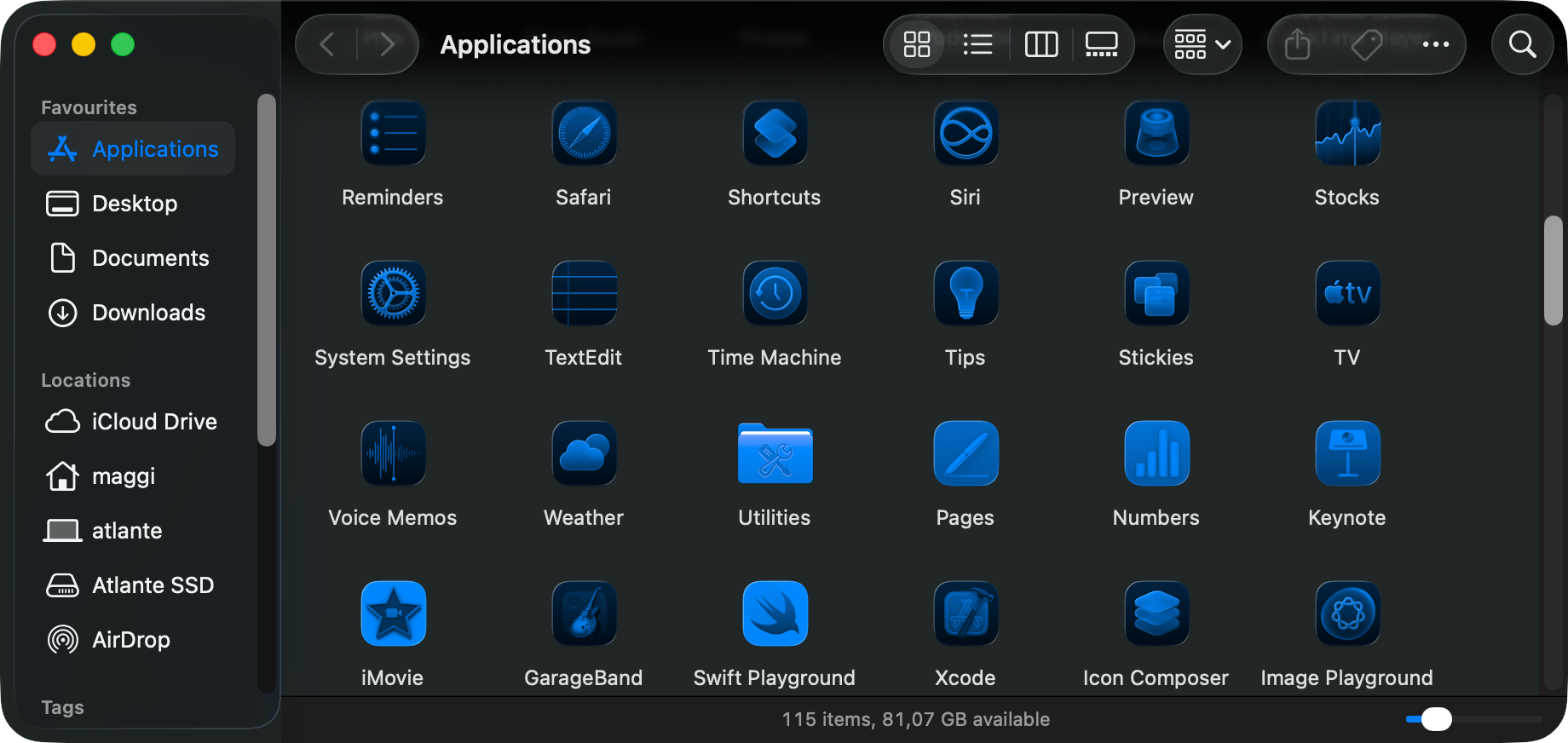Image resolution: width=1568 pixels, height=743 pixels.
Task: Select the iMovie app icon
Action: 393,613
